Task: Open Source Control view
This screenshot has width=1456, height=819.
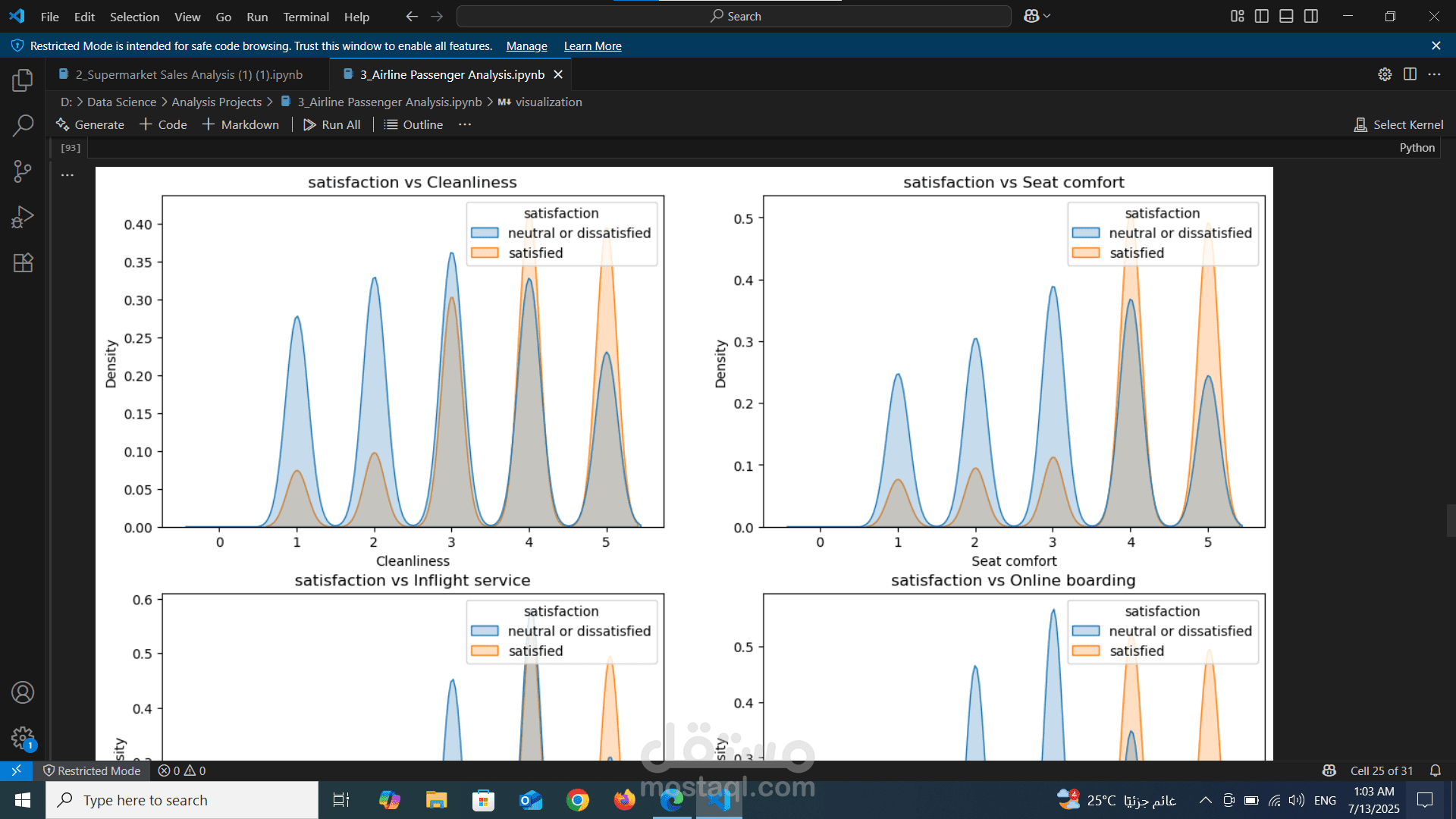Action: point(23,171)
